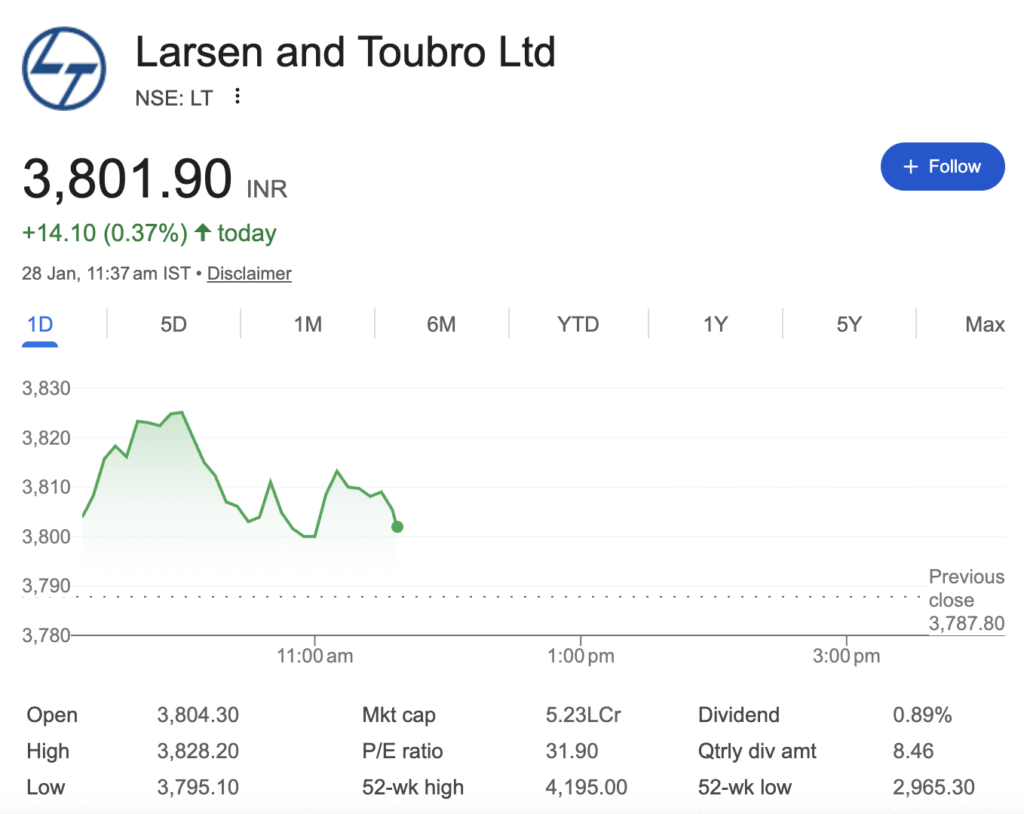Switch to the 6M chart view

coord(441,324)
